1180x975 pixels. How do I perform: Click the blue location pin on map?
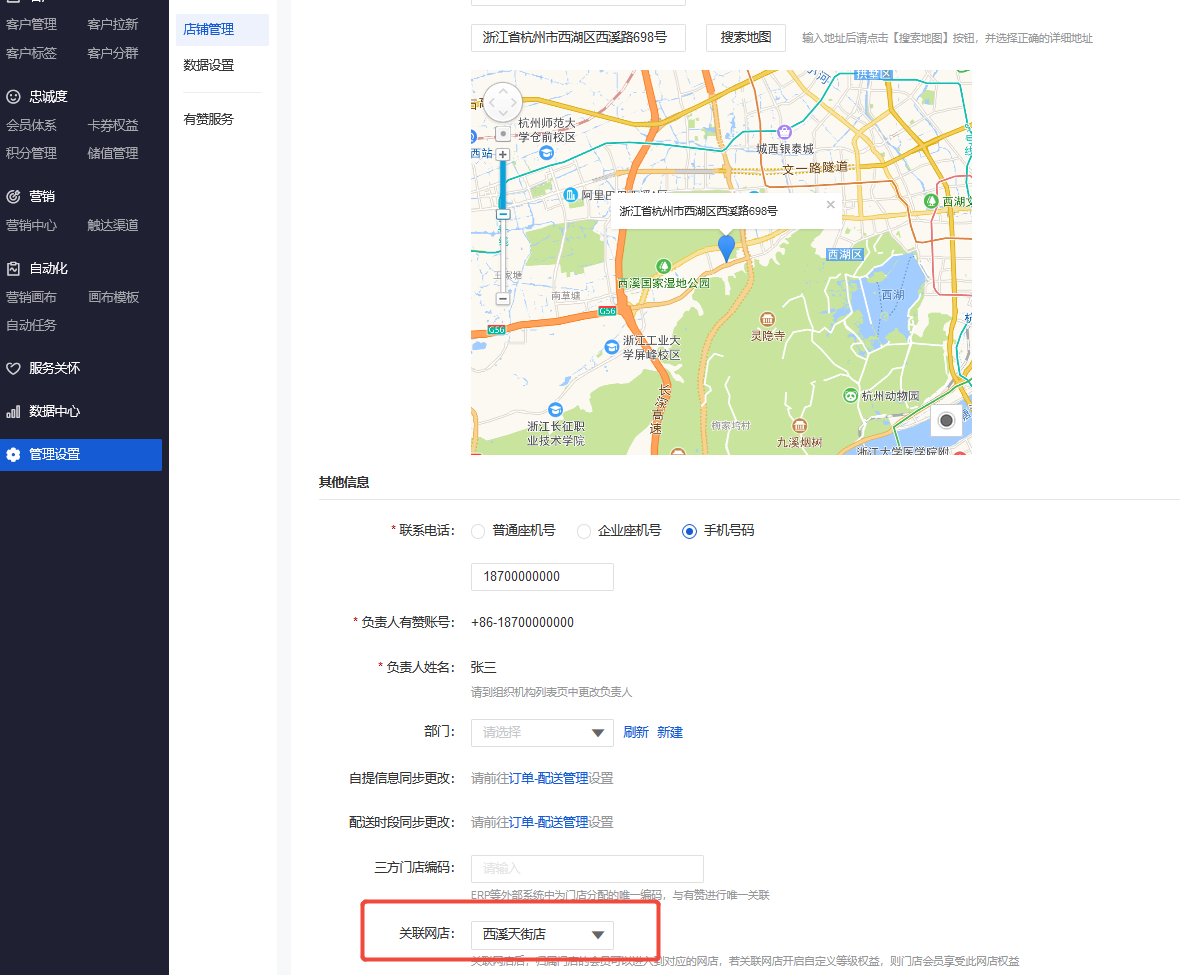(726, 247)
